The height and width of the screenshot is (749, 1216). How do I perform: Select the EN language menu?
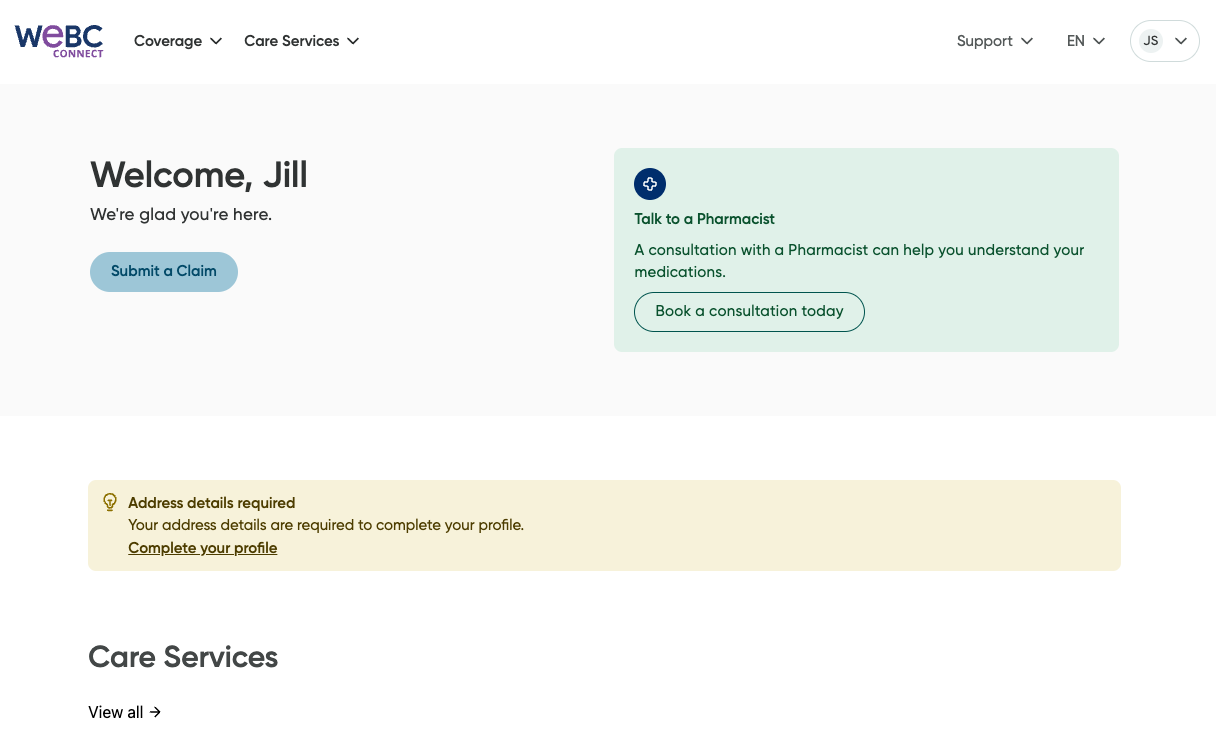tap(1086, 41)
